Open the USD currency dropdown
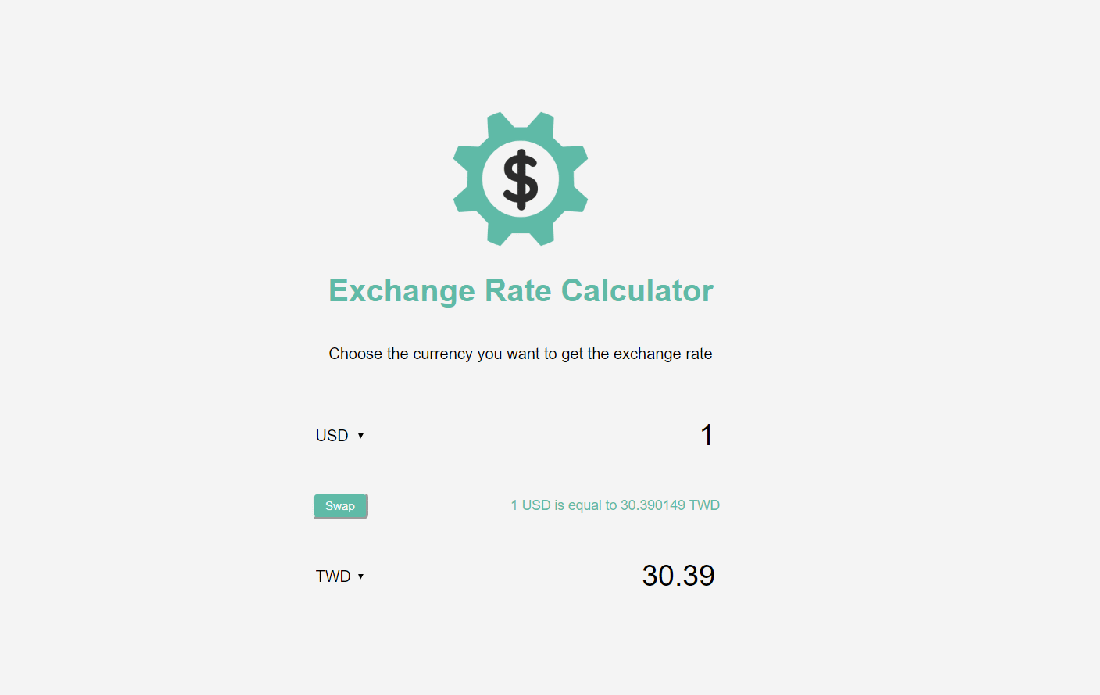This screenshot has width=1100, height=695. [x=340, y=436]
